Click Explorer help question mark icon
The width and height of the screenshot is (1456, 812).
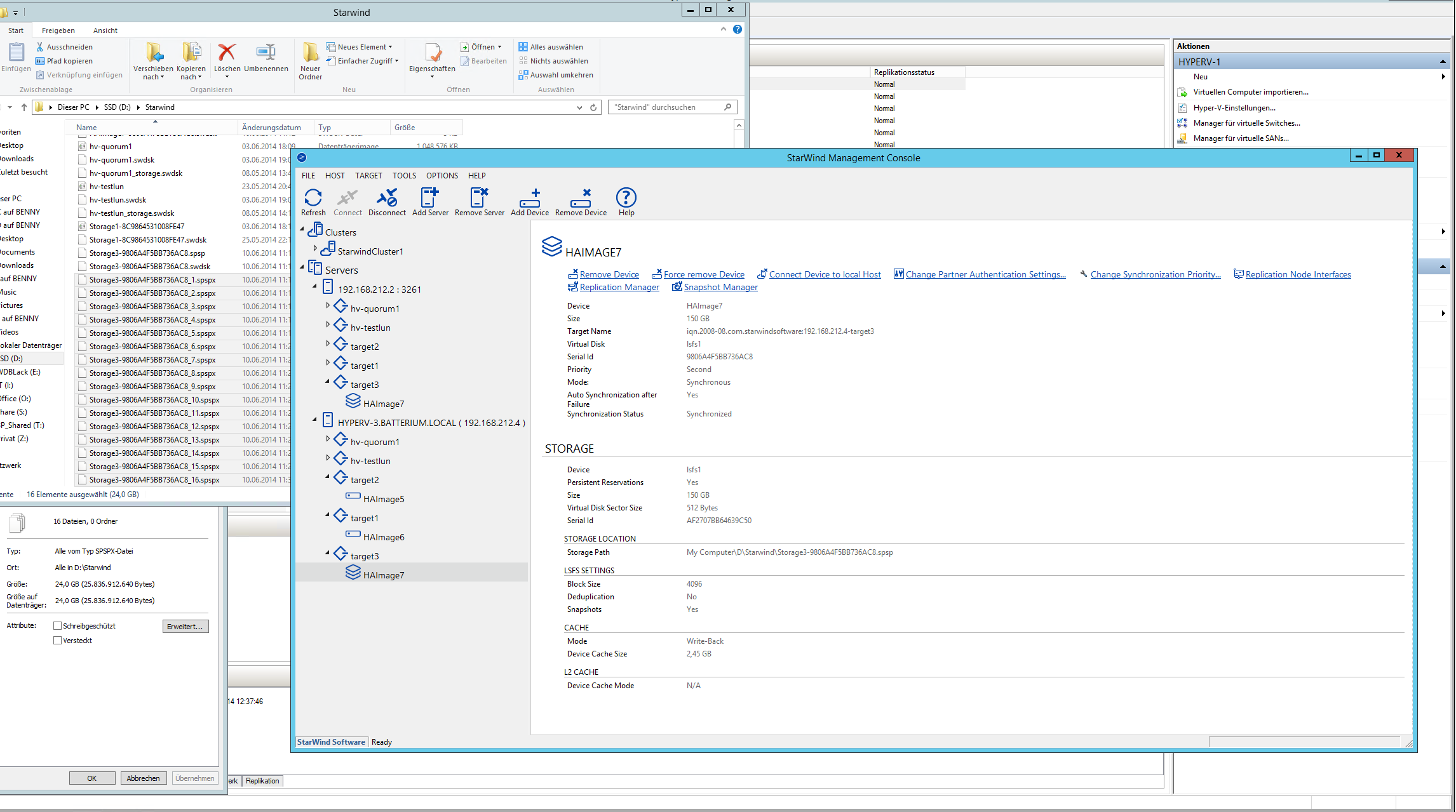(738, 29)
